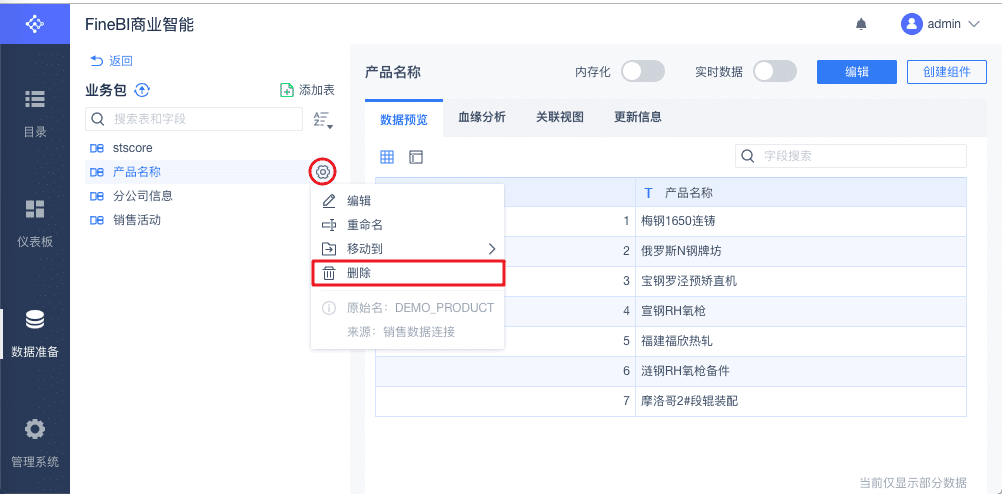
Task: Click the 创建组件 button
Action: click(x=946, y=72)
